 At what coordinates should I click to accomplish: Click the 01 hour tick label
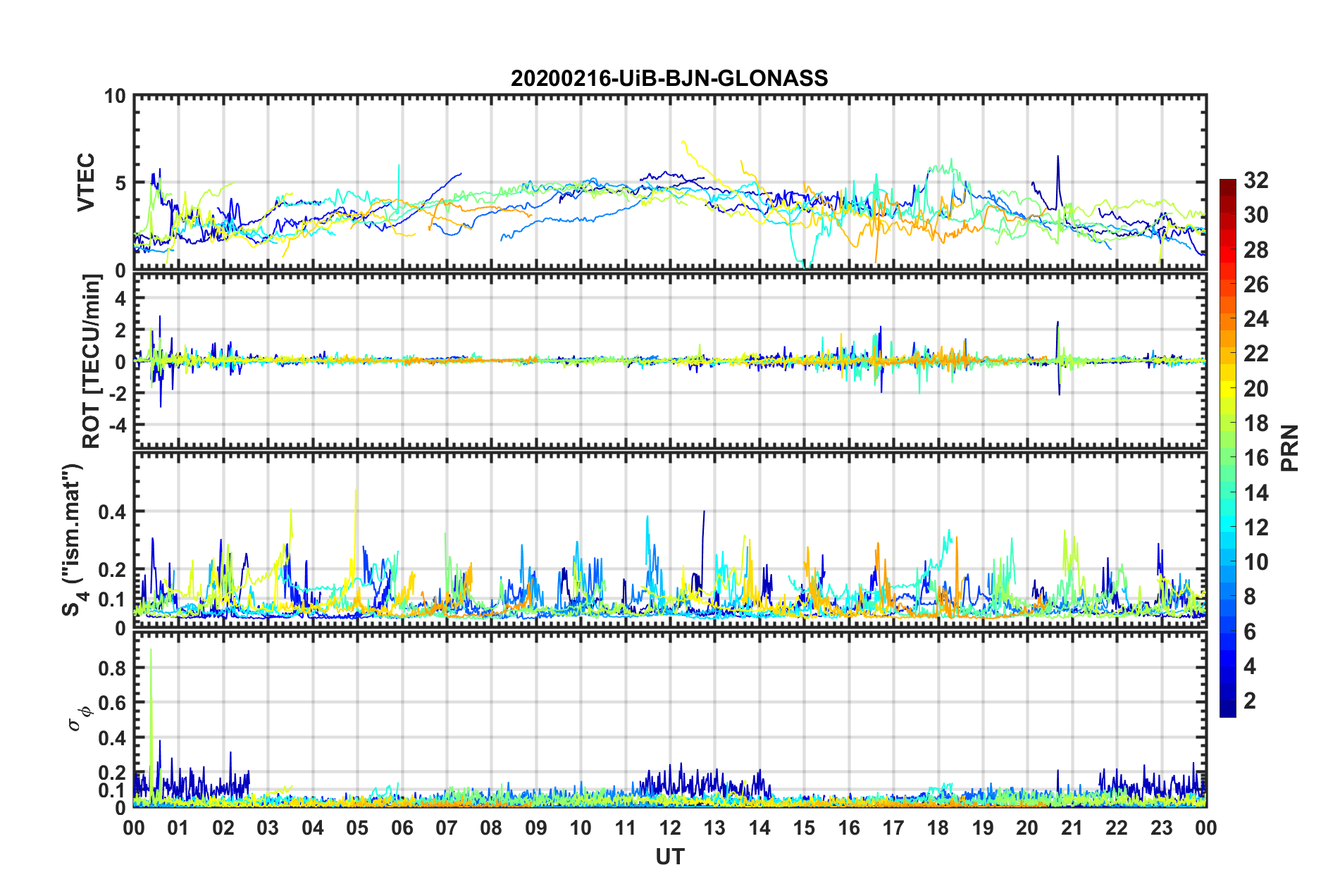[x=178, y=828]
